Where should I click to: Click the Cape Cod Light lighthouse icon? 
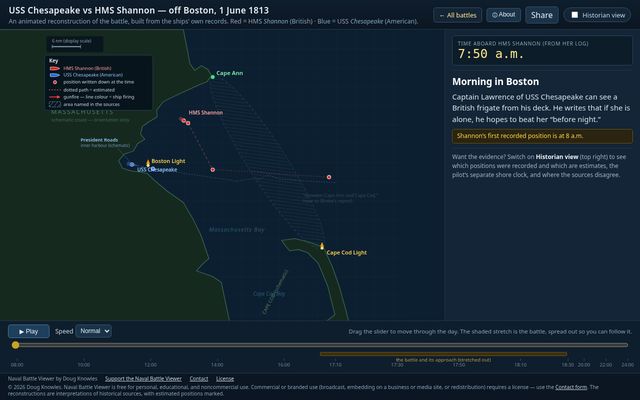pos(322,246)
